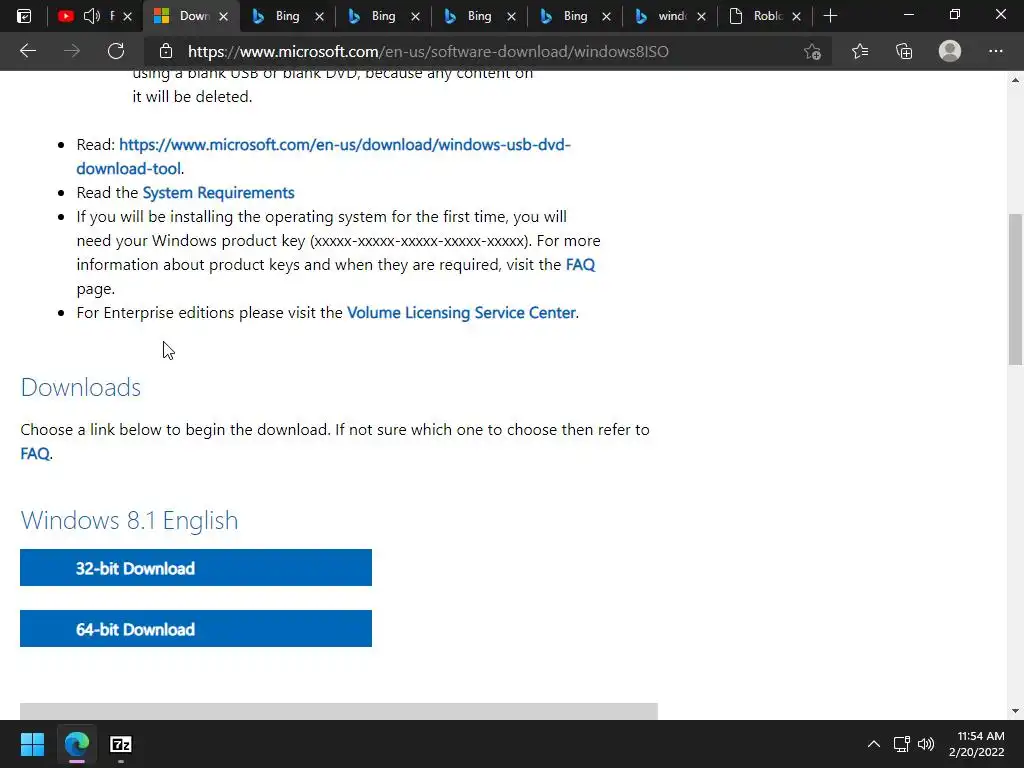The width and height of the screenshot is (1024, 768).
Task: Open the Favorites list
Action: click(860, 51)
